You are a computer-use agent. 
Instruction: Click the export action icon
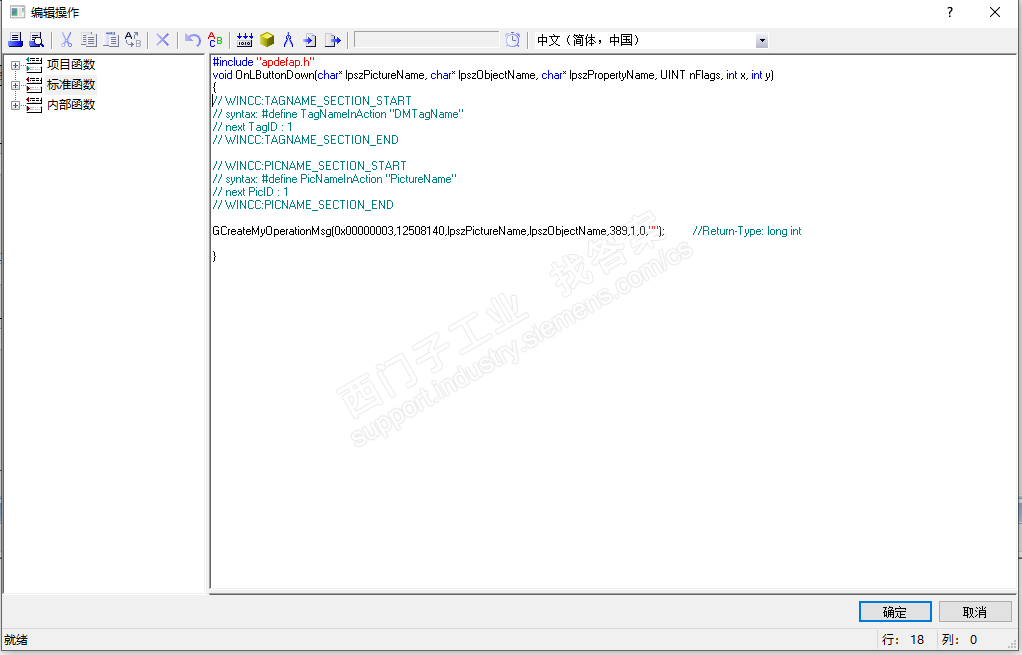point(333,40)
